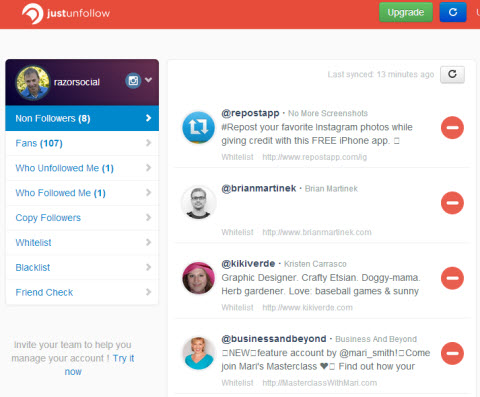Click the green Upgrade button

click(x=406, y=12)
